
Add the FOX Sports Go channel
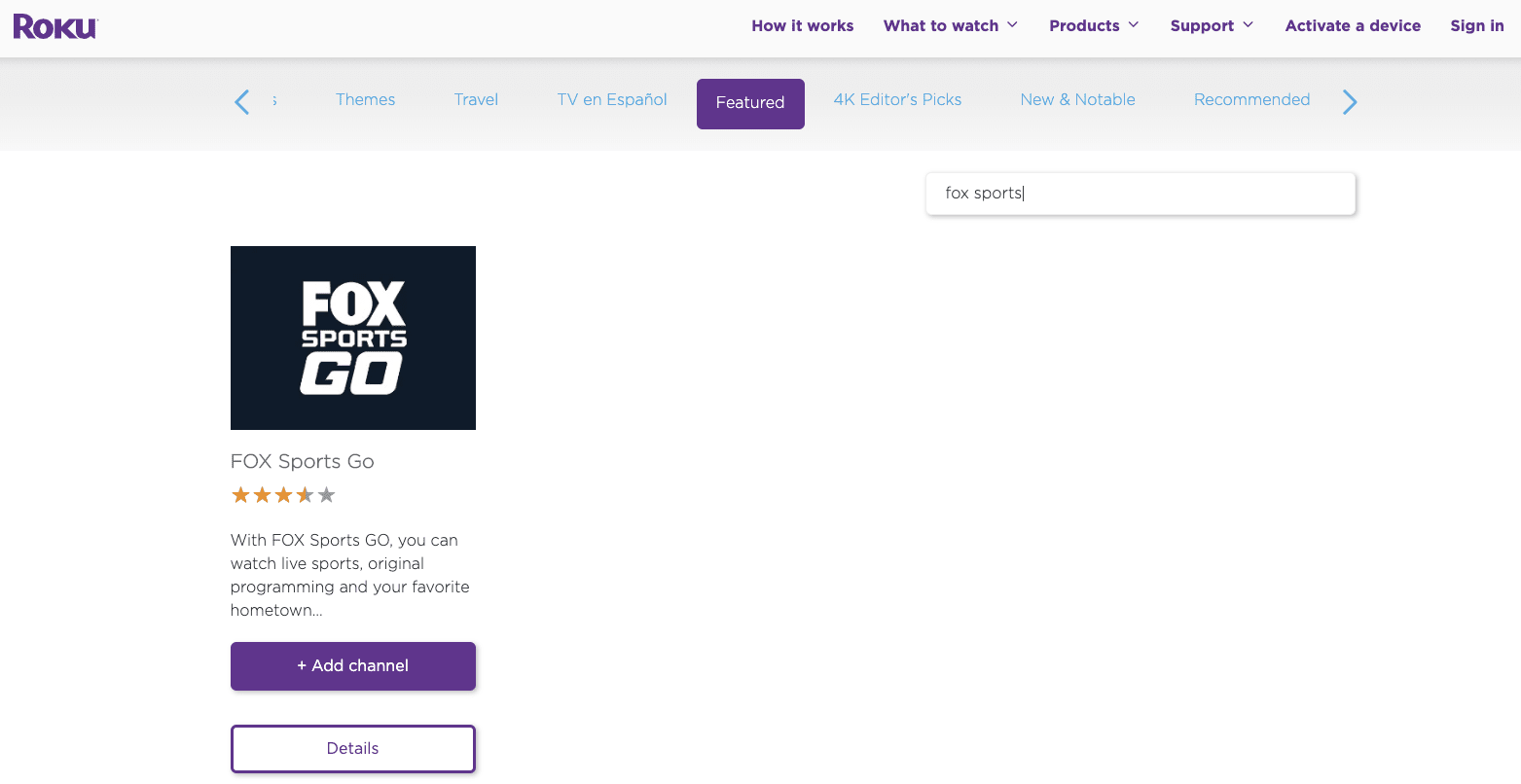353,666
